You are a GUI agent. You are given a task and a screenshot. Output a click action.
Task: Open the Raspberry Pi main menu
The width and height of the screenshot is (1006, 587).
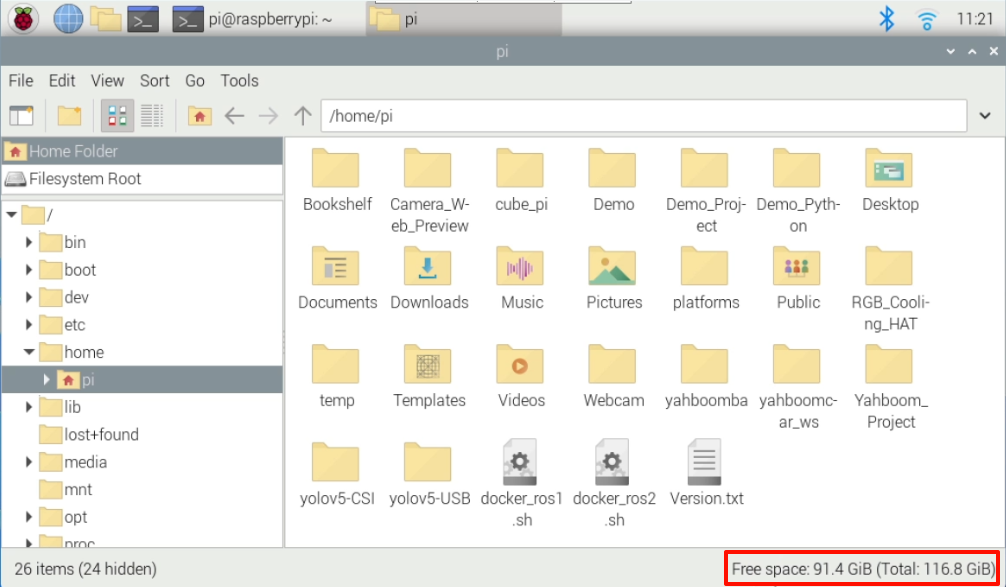click(x=23, y=19)
